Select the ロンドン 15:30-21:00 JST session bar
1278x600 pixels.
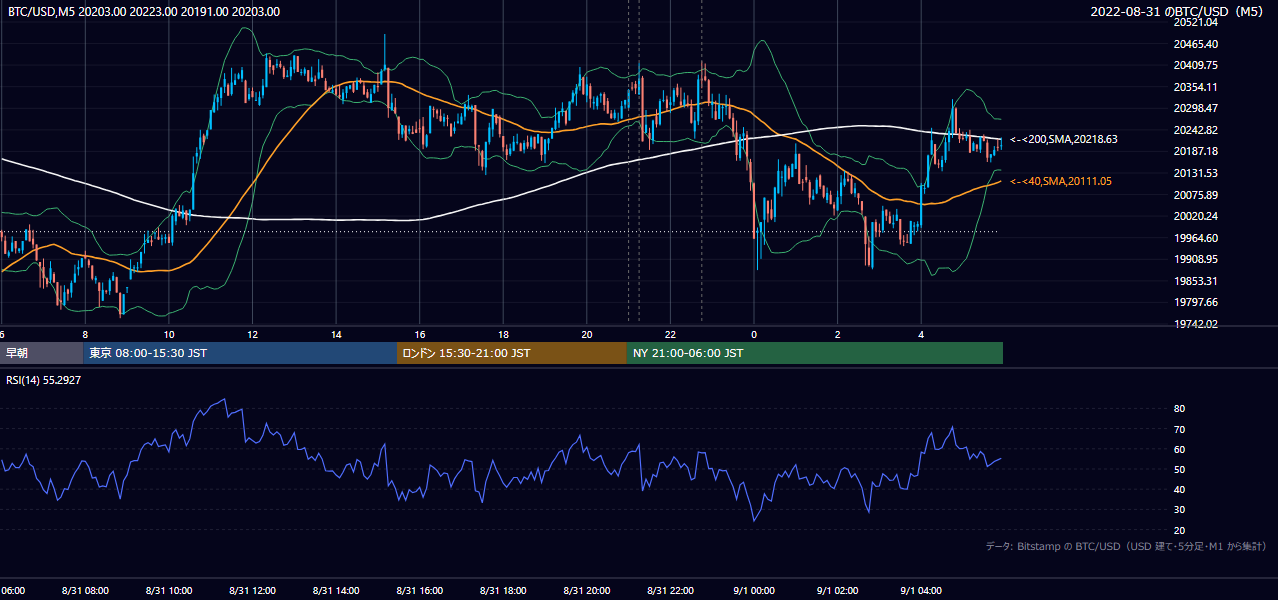pos(512,353)
